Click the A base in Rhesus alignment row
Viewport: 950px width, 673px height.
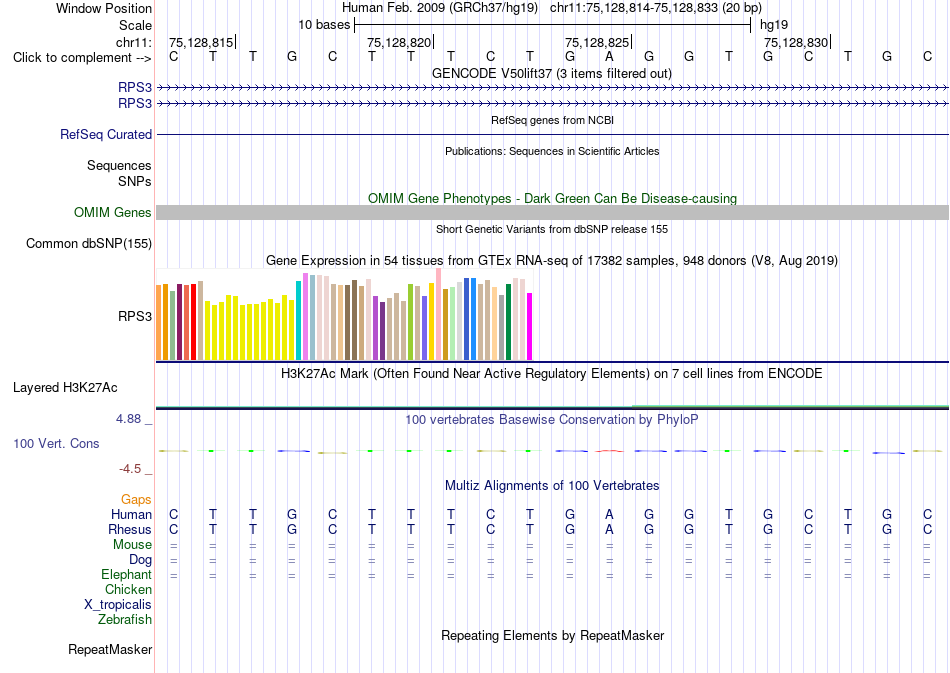610,529
